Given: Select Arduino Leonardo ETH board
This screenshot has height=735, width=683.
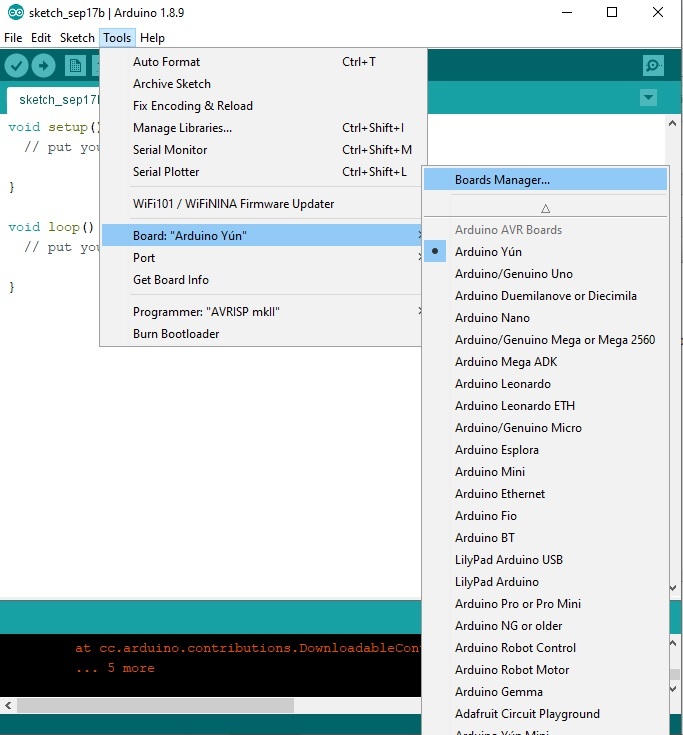Looking at the screenshot, I should 545,406.
